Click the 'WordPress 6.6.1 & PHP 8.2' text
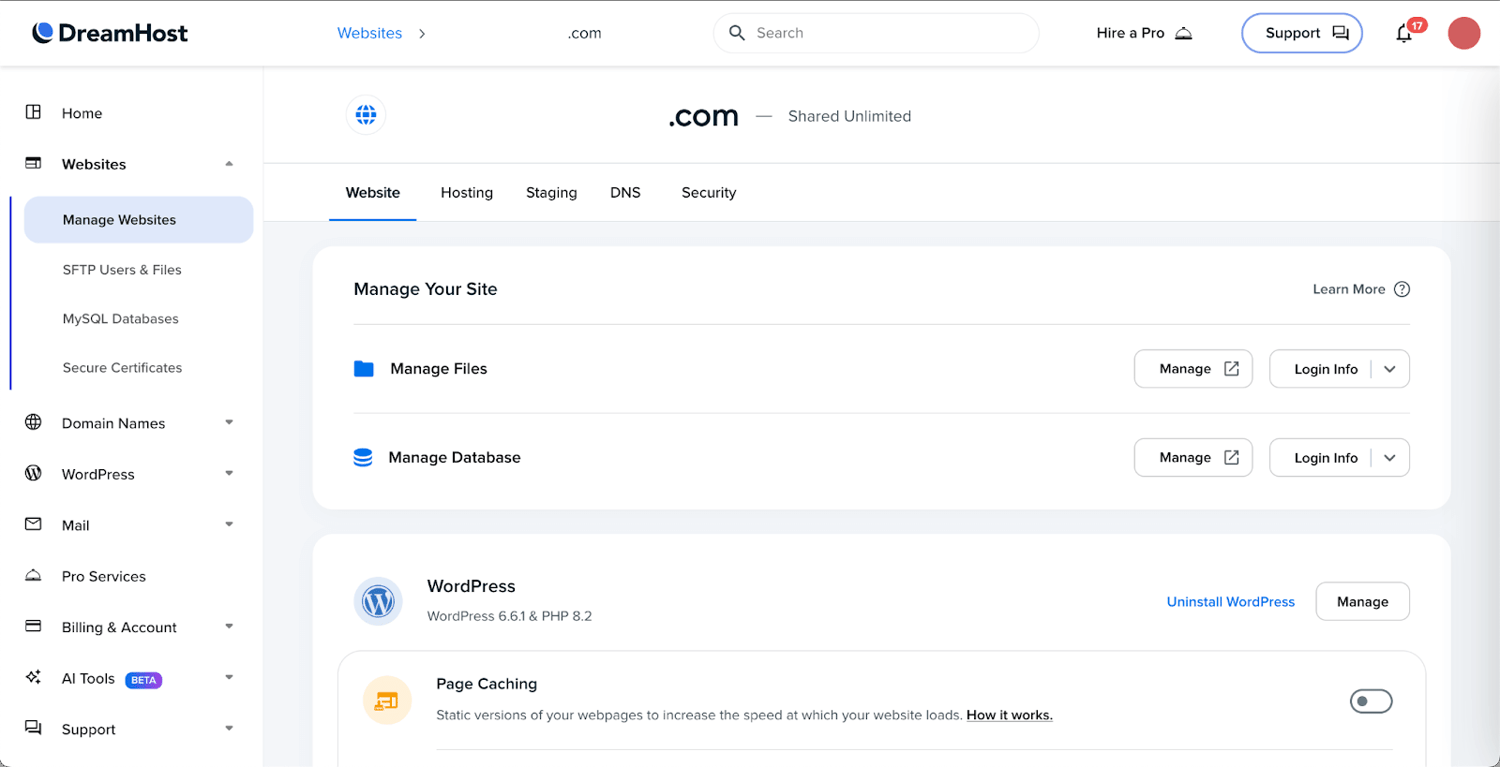 (x=509, y=616)
